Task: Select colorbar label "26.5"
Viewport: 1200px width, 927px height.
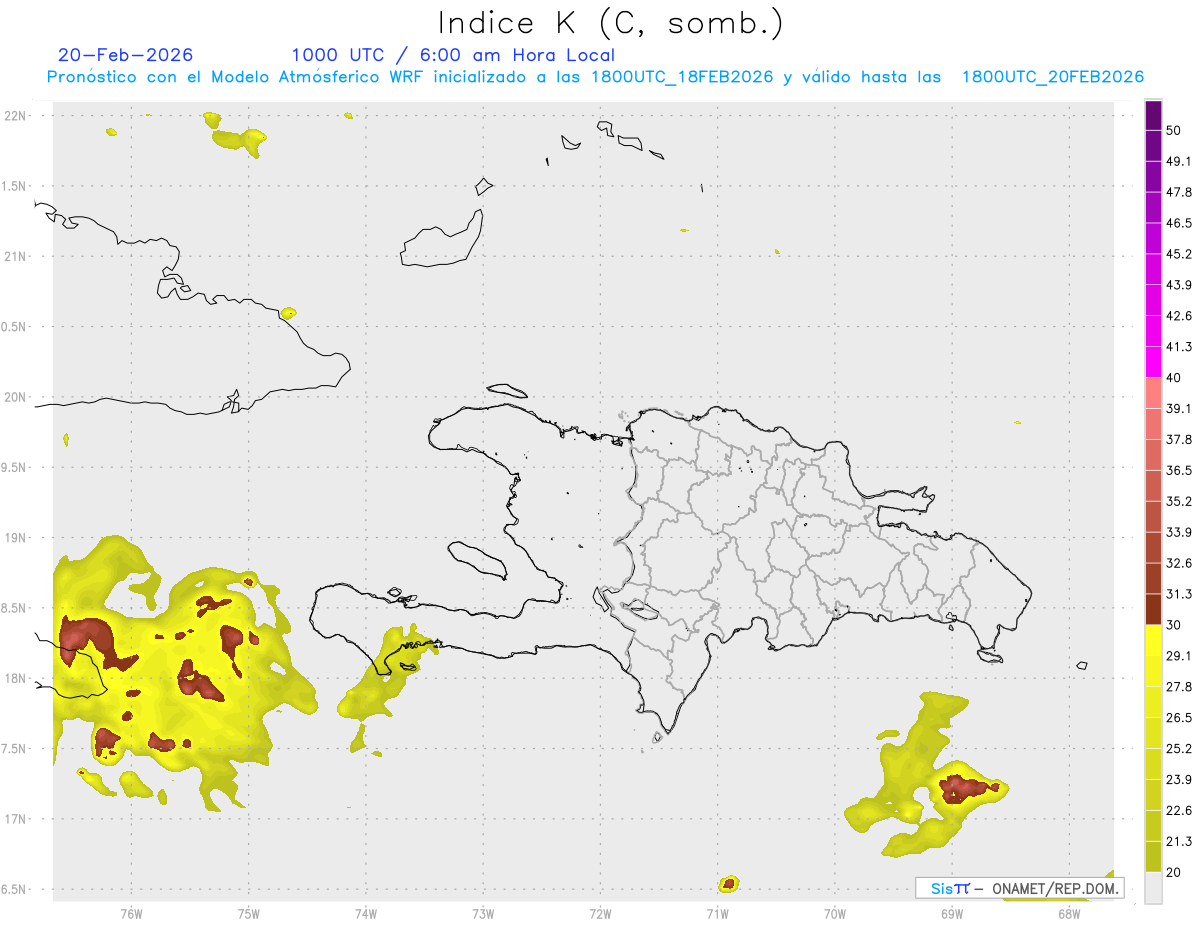Action: [1179, 718]
